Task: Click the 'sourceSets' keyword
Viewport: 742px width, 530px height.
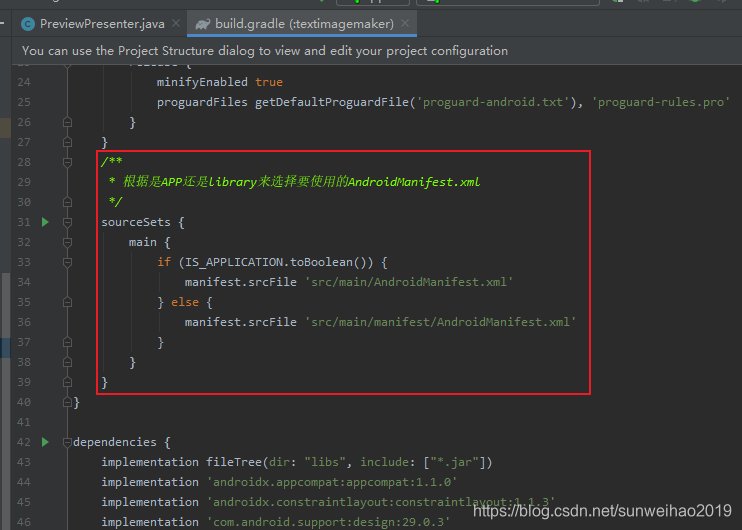Action: (136, 222)
